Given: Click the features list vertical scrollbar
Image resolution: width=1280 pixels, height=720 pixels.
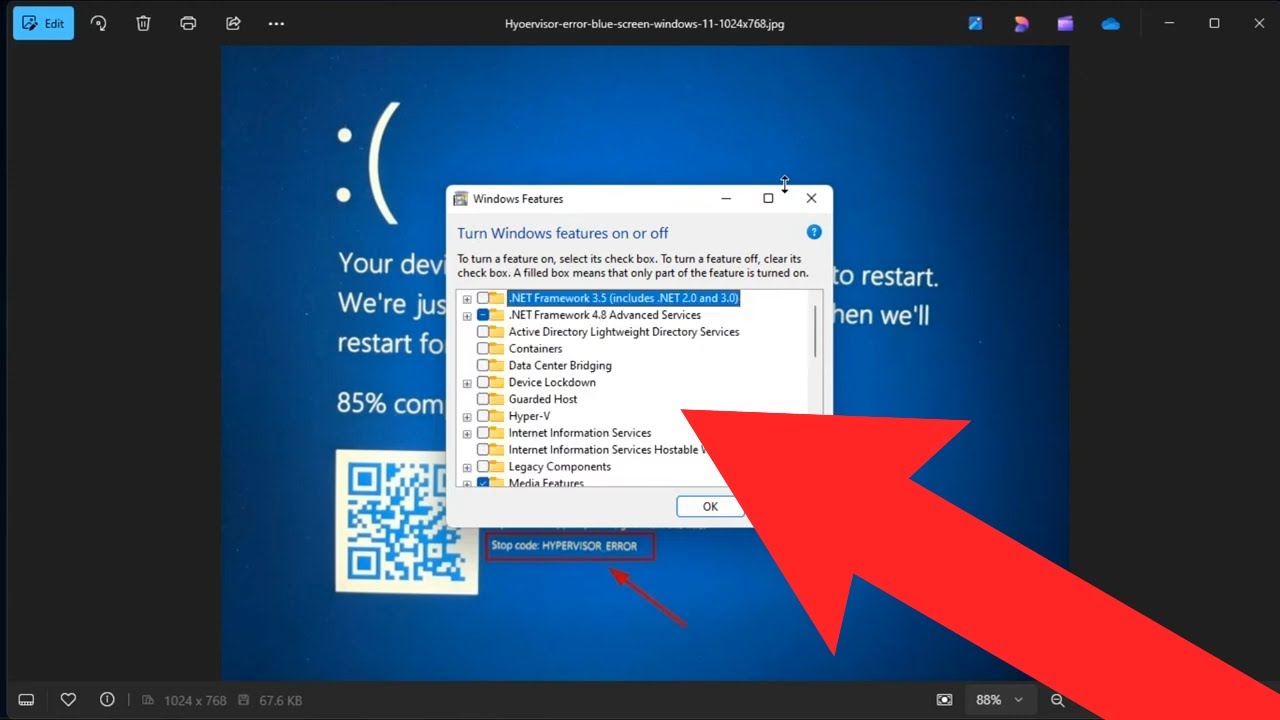Looking at the screenshot, I should [x=815, y=332].
